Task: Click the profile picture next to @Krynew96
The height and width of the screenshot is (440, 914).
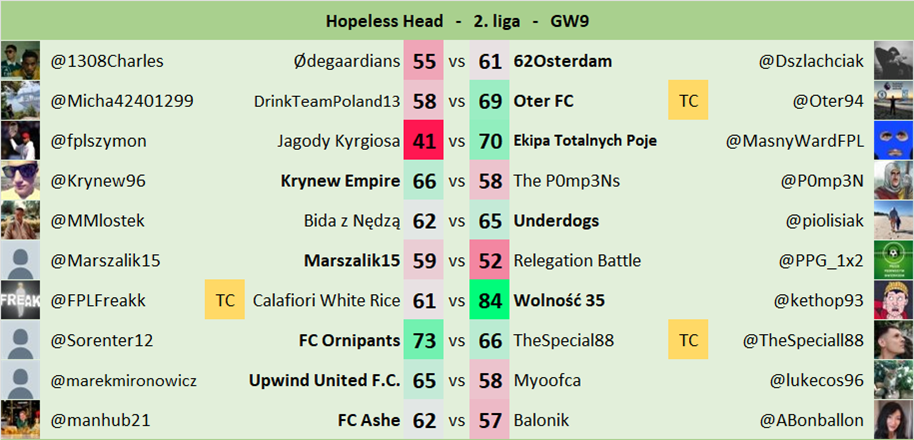Action: (20, 181)
